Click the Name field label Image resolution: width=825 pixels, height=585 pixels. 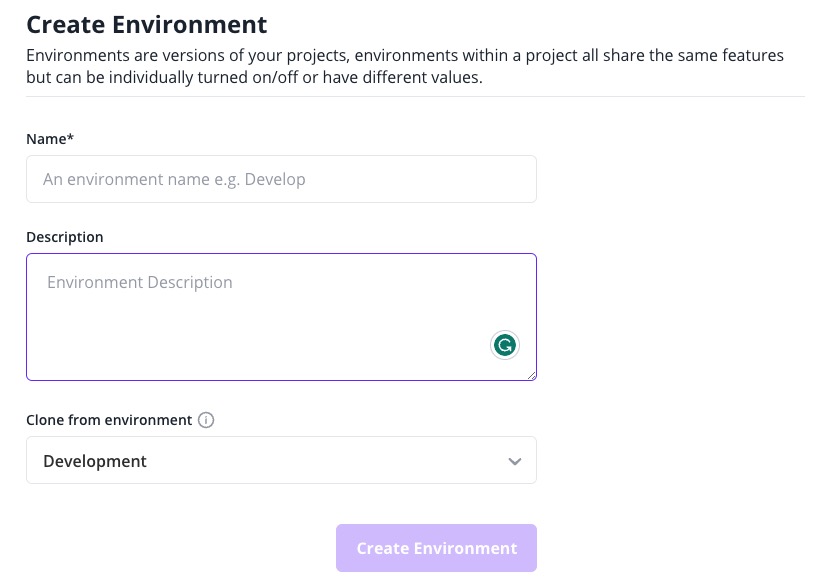46,139
